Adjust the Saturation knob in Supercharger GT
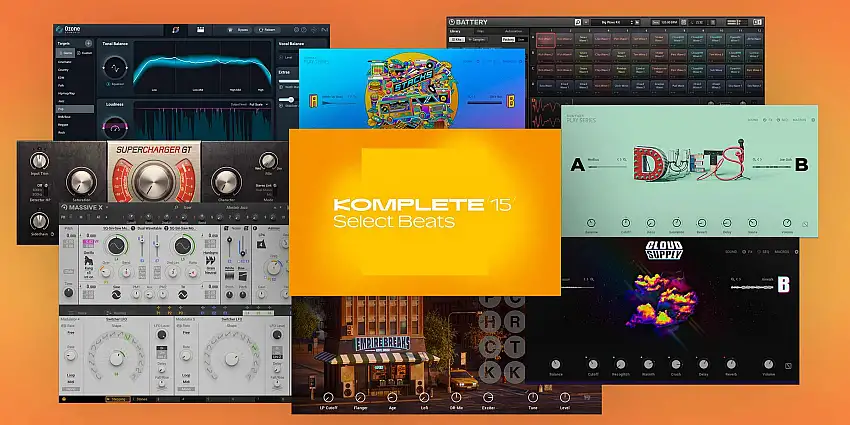 click(x=81, y=182)
